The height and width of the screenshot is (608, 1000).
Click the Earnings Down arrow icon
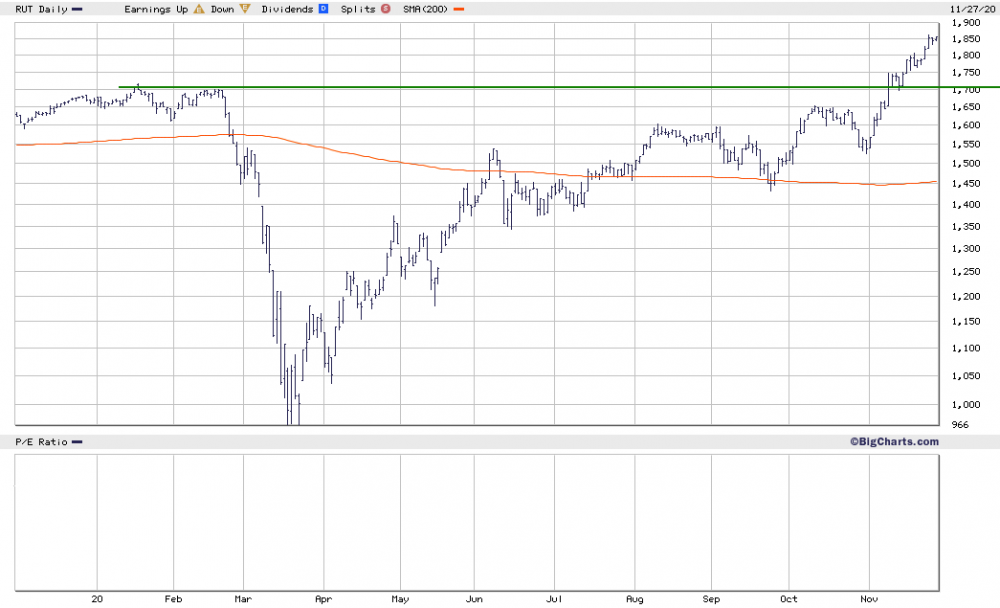coord(243,9)
